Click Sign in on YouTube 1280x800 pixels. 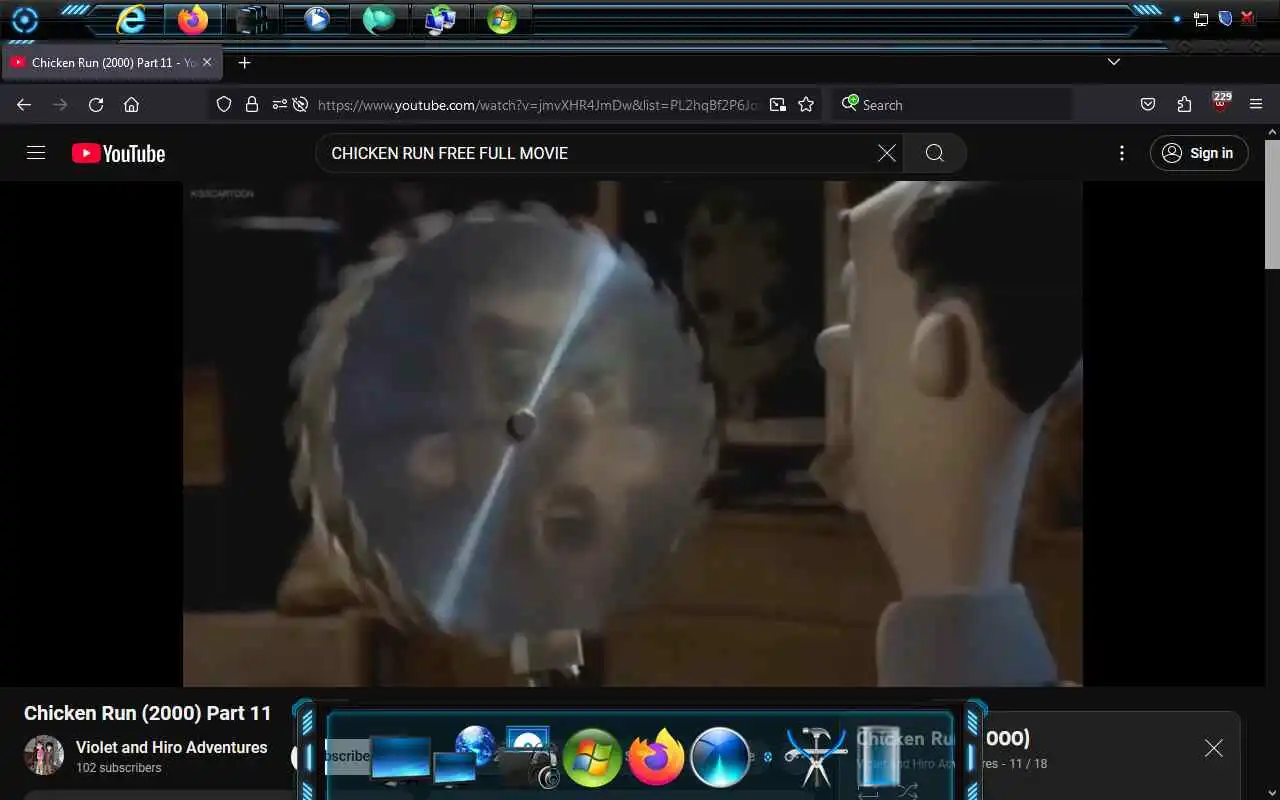[x=1199, y=153]
